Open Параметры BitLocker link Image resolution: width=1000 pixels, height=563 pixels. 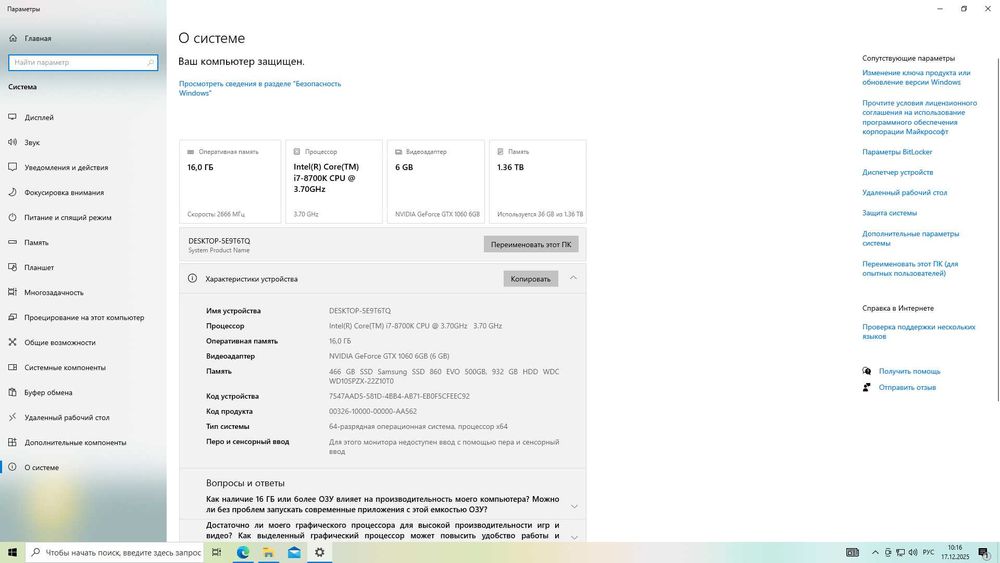pyautogui.click(x=897, y=152)
